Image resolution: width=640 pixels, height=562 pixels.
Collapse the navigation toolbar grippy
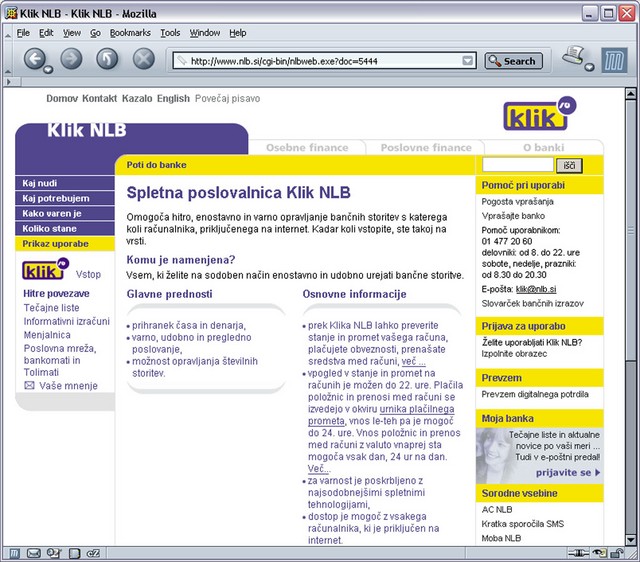pyautogui.click(x=8, y=60)
